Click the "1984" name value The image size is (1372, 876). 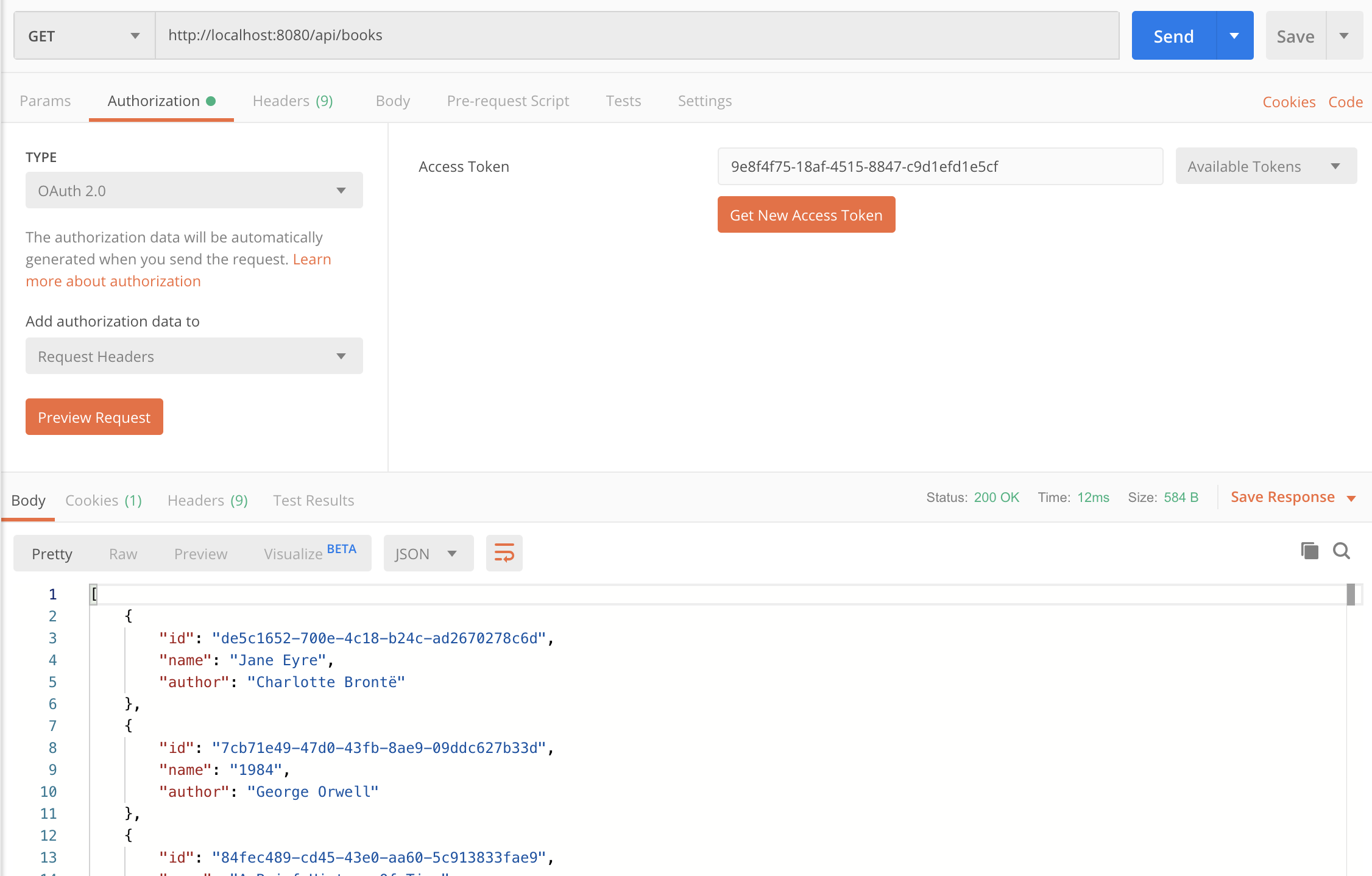256,770
